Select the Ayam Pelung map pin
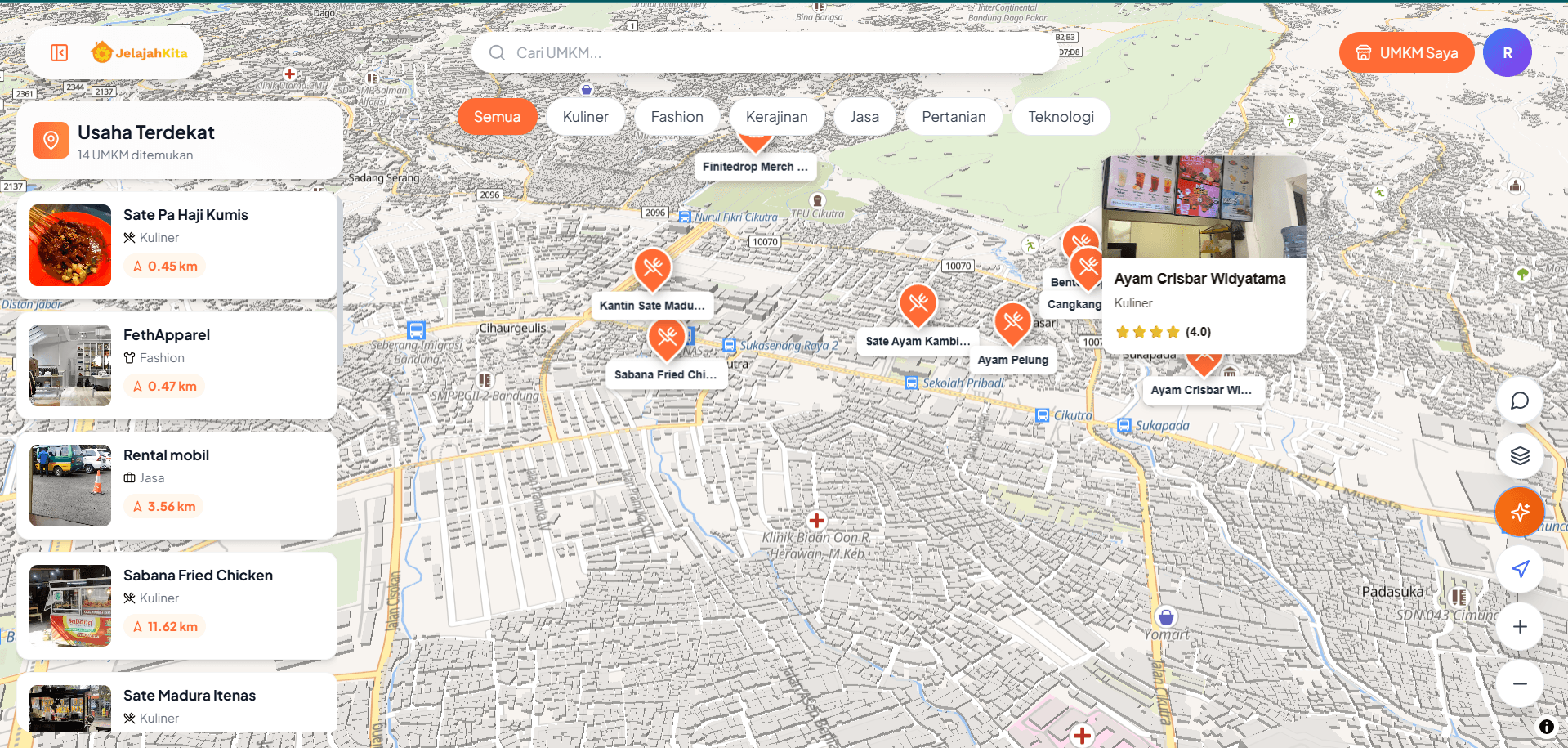1568x748 pixels. click(x=1013, y=323)
